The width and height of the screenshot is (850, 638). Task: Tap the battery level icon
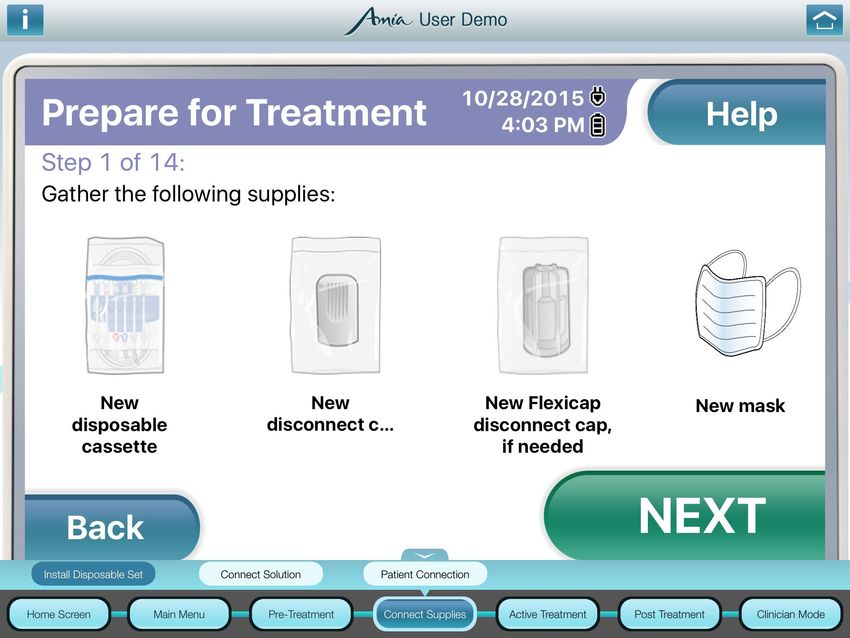click(x=597, y=125)
